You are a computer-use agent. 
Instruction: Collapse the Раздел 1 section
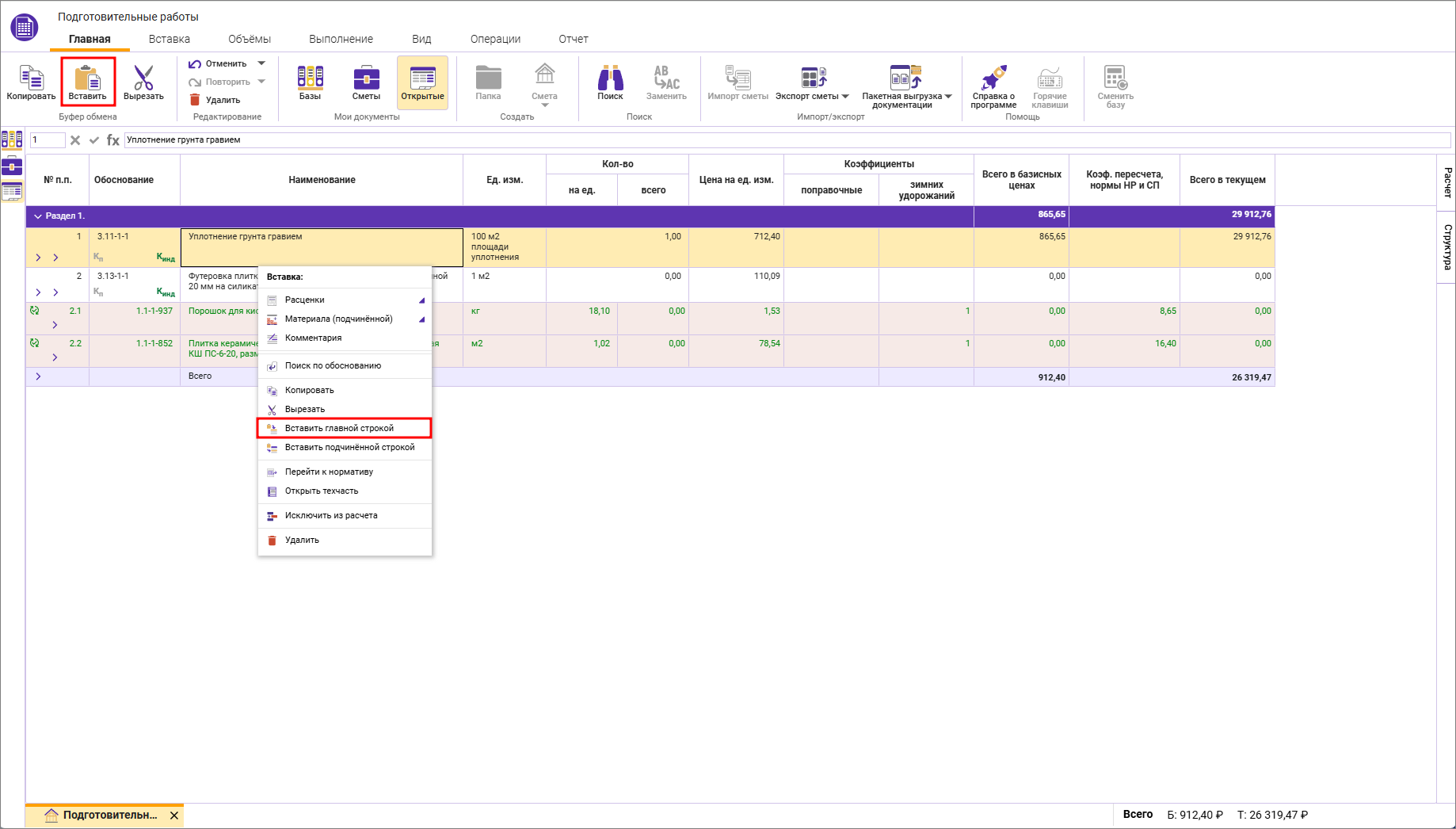click(38, 216)
